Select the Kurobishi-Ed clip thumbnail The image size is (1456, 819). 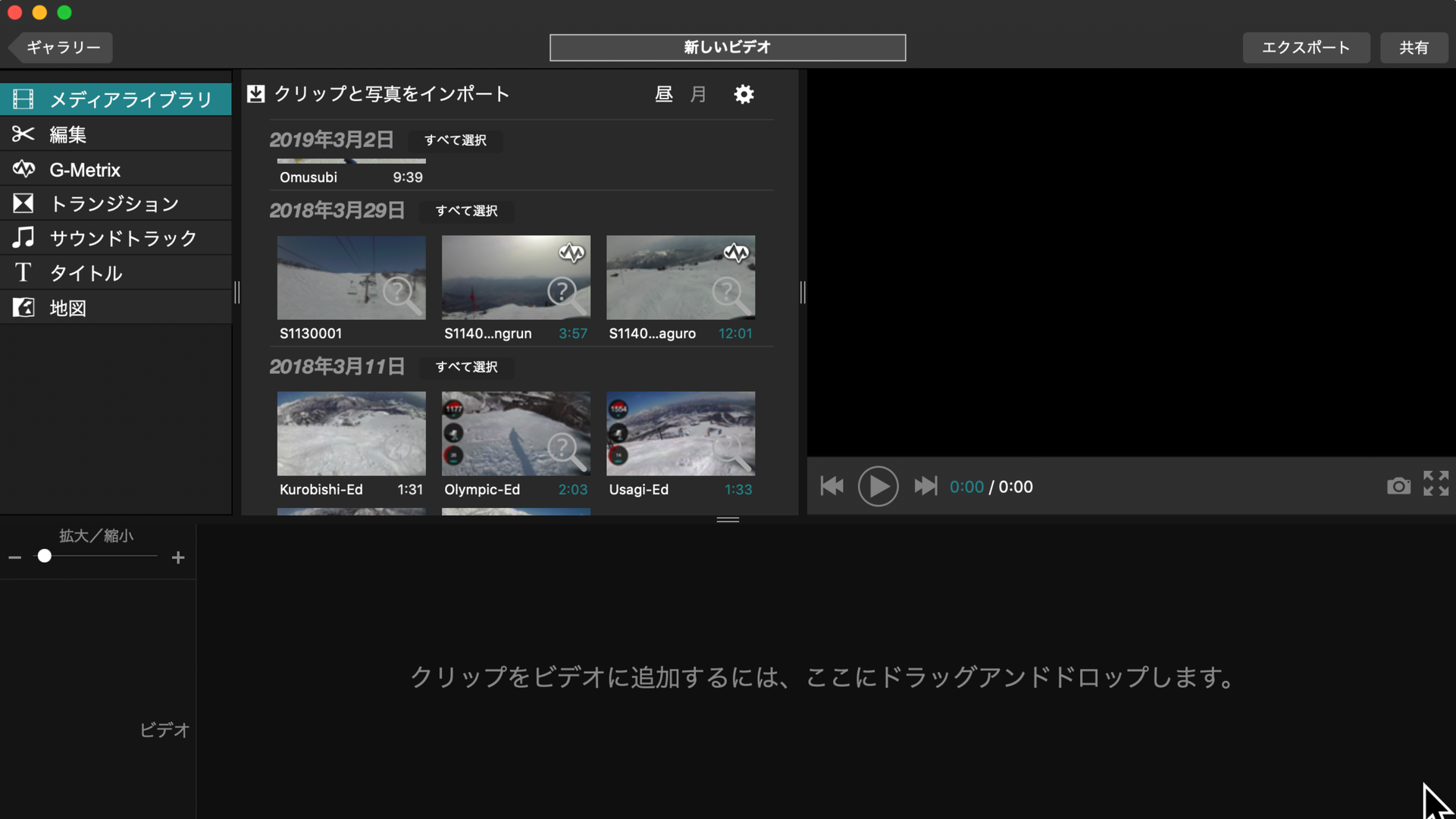[x=351, y=433]
